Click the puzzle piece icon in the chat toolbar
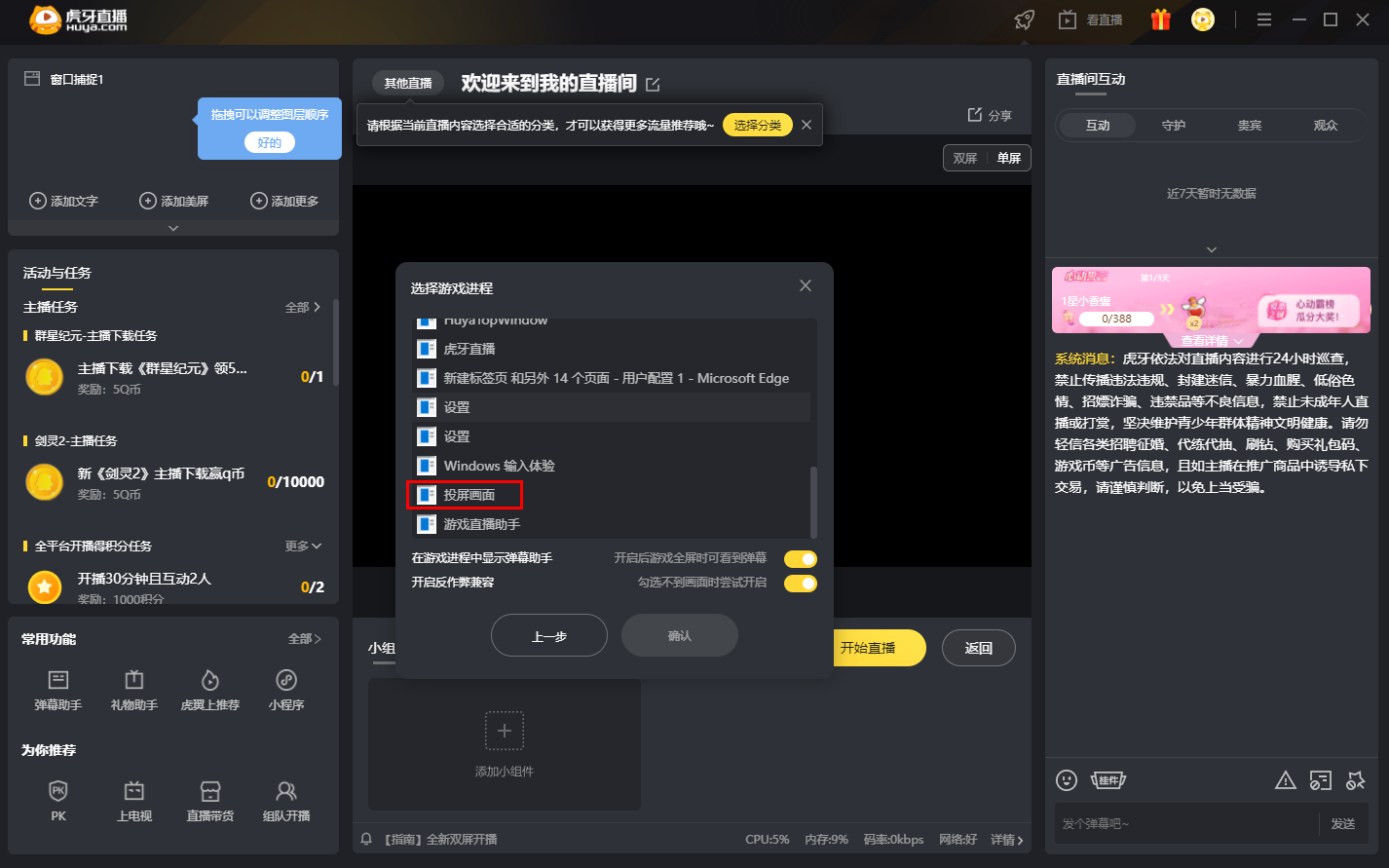1389x868 pixels. click(1355, 780)
